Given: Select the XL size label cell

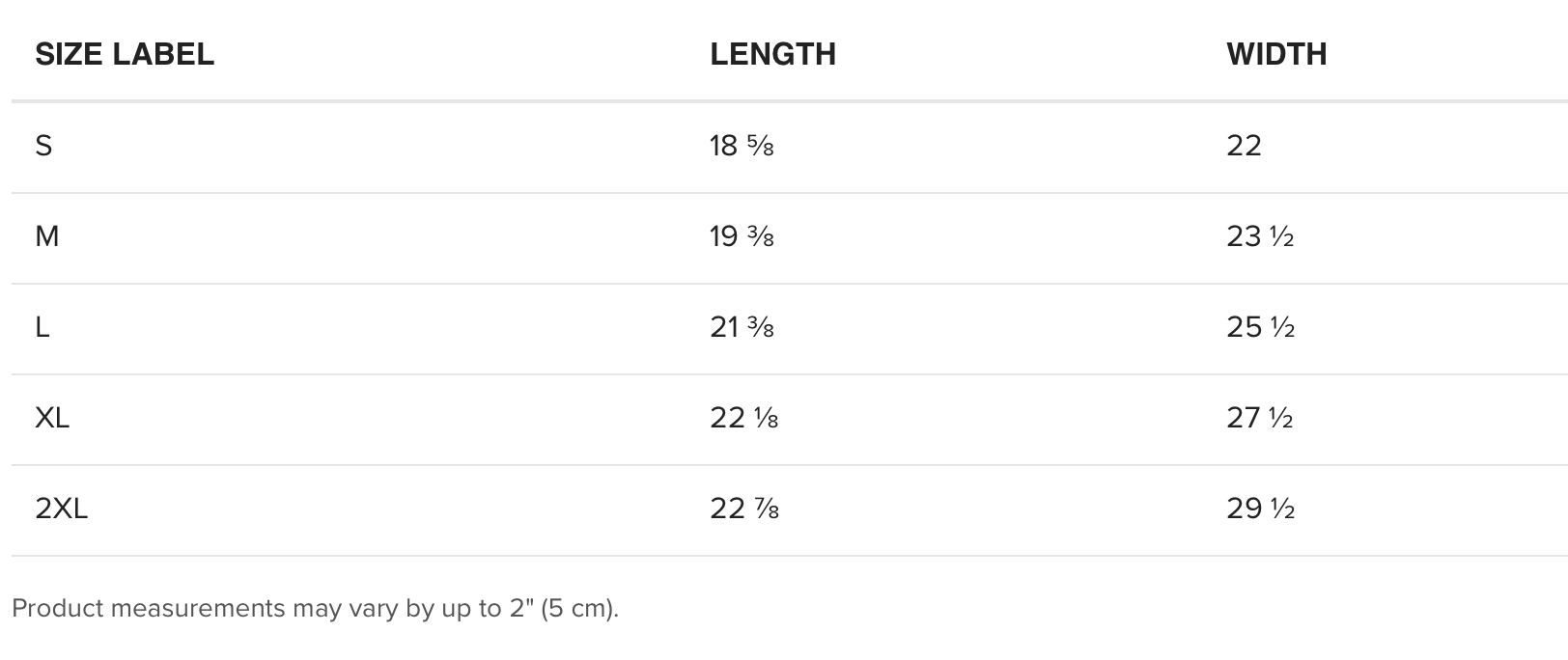Looking at the screenshot, I should click(x=52, y=418).
